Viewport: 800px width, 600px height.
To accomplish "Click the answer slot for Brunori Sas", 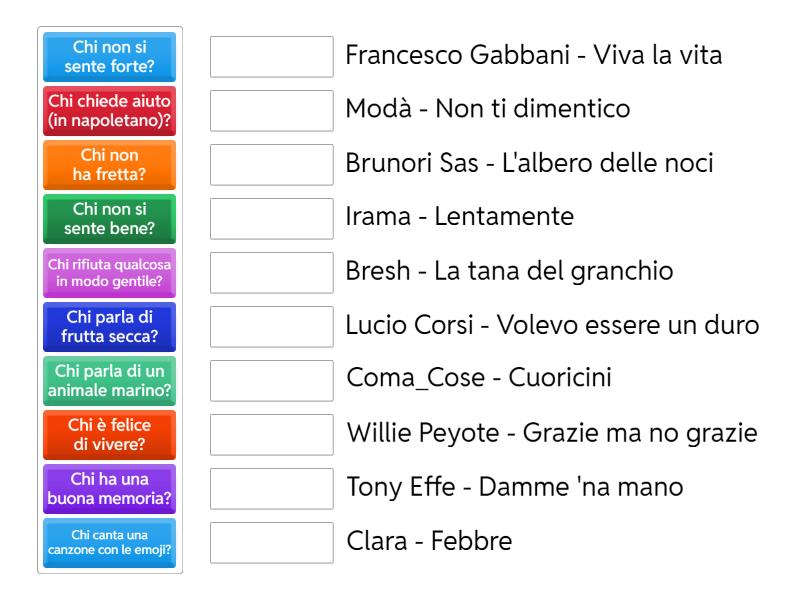I will point(272,165).
